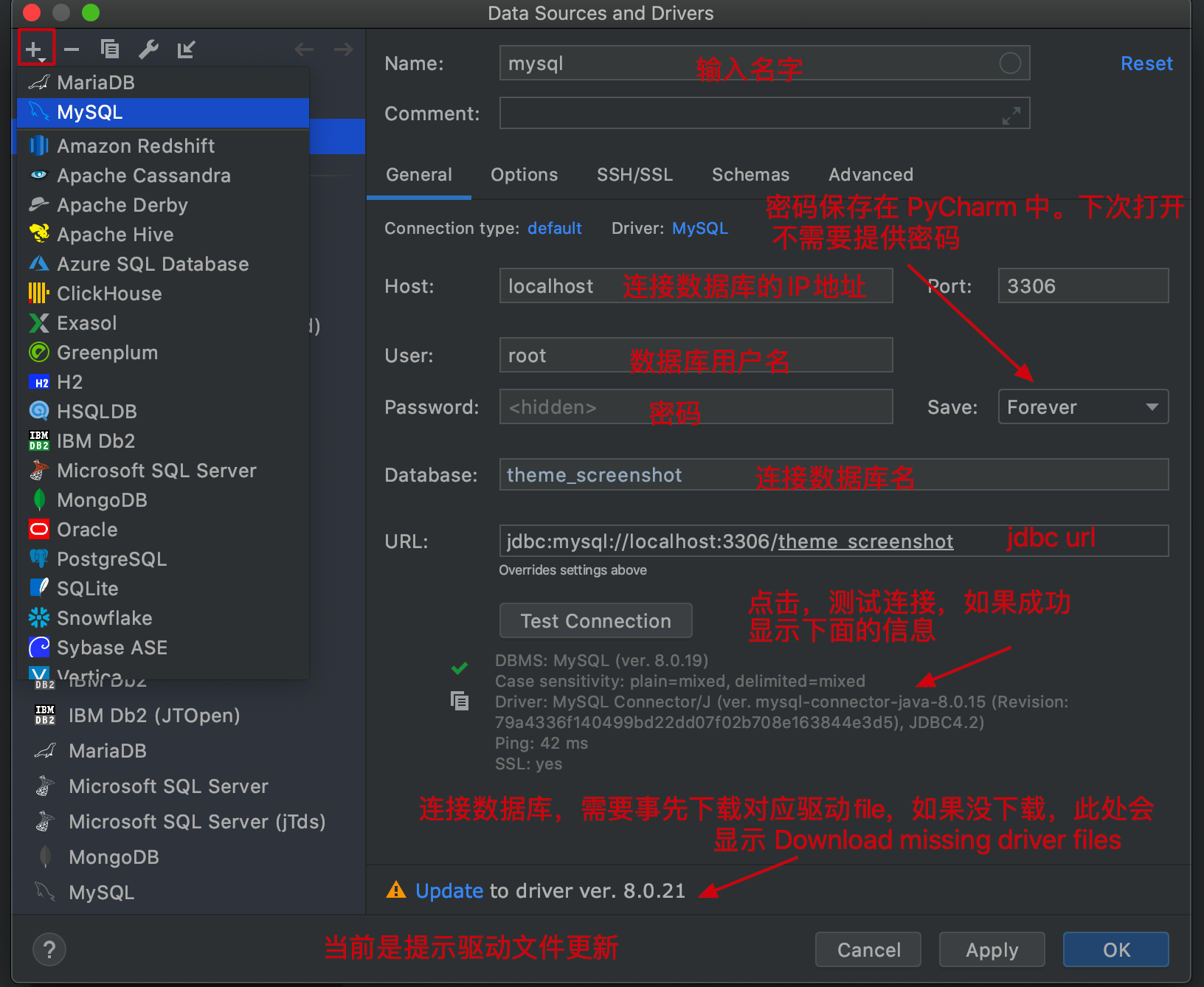Select MariaDB from the add menu
Image resolution: width=1204 pixels, height=987 pixels.
[x=163, y=83]
